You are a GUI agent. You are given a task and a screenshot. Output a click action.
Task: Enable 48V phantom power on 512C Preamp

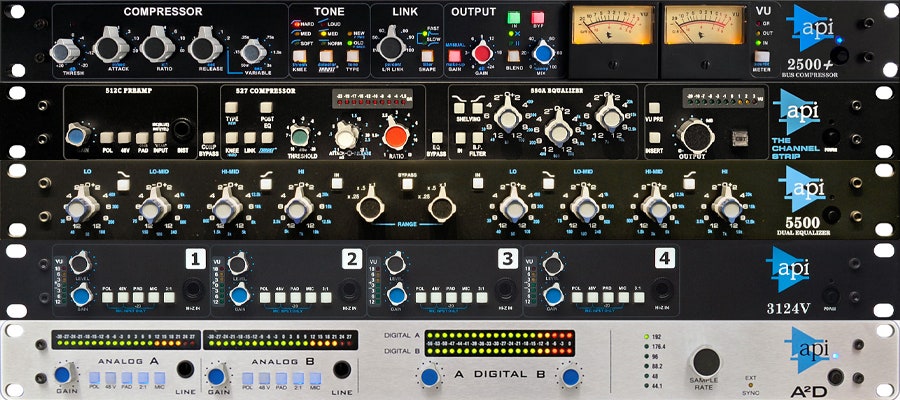(x=122, y=136)
